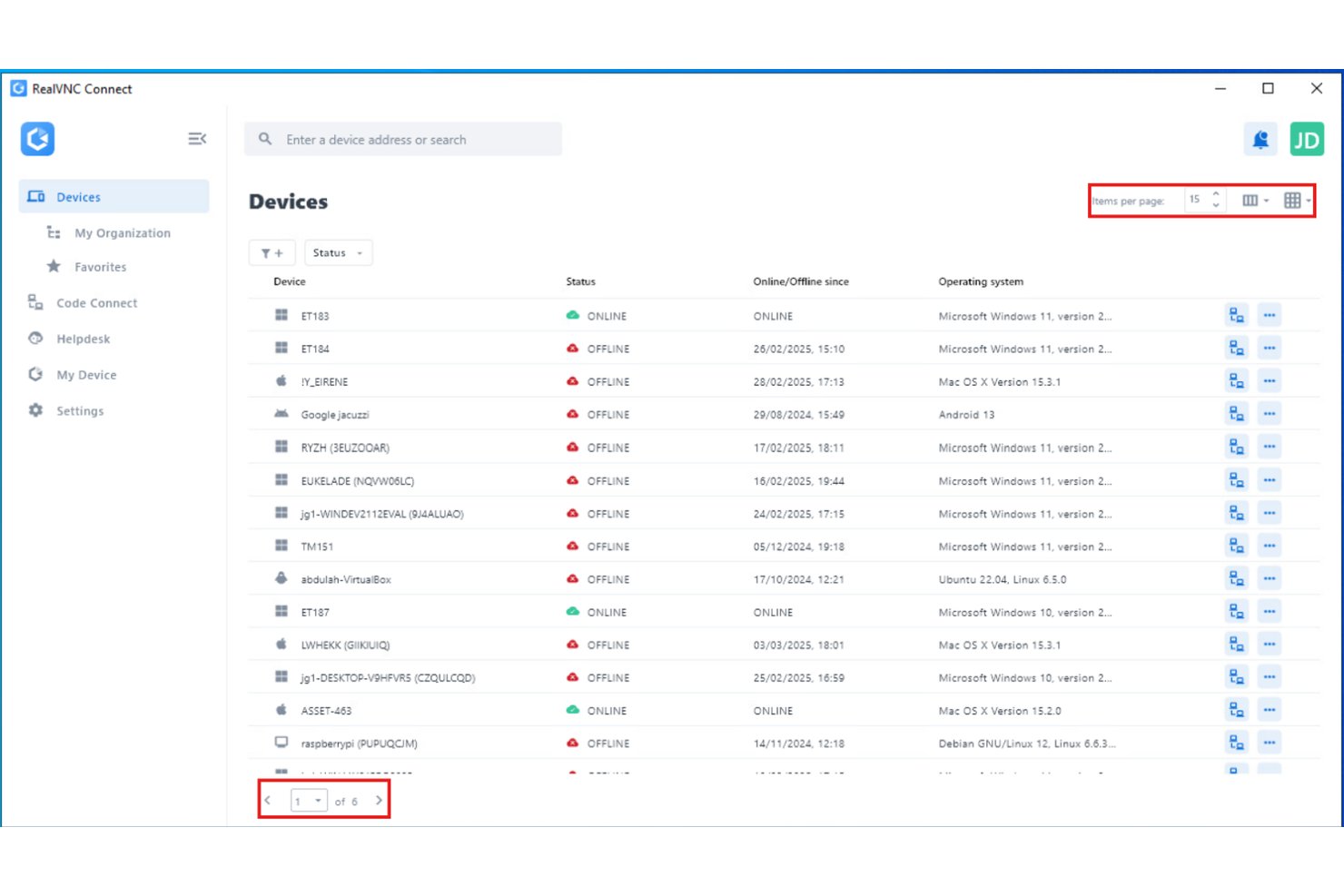Image resolution: width=1344 pixels, height=896 pixels.
Task: Connect to device TM151
Action: point(1236,546)
